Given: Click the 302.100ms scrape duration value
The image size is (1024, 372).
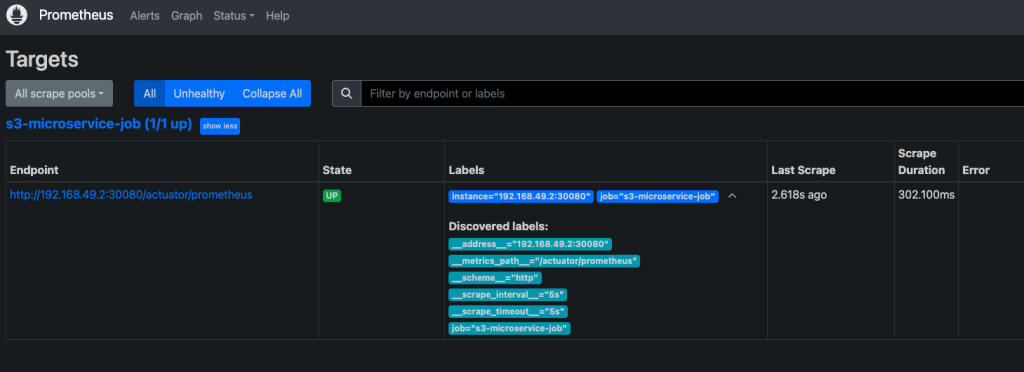Looking at the screenshot, I should tap(927, 195).
